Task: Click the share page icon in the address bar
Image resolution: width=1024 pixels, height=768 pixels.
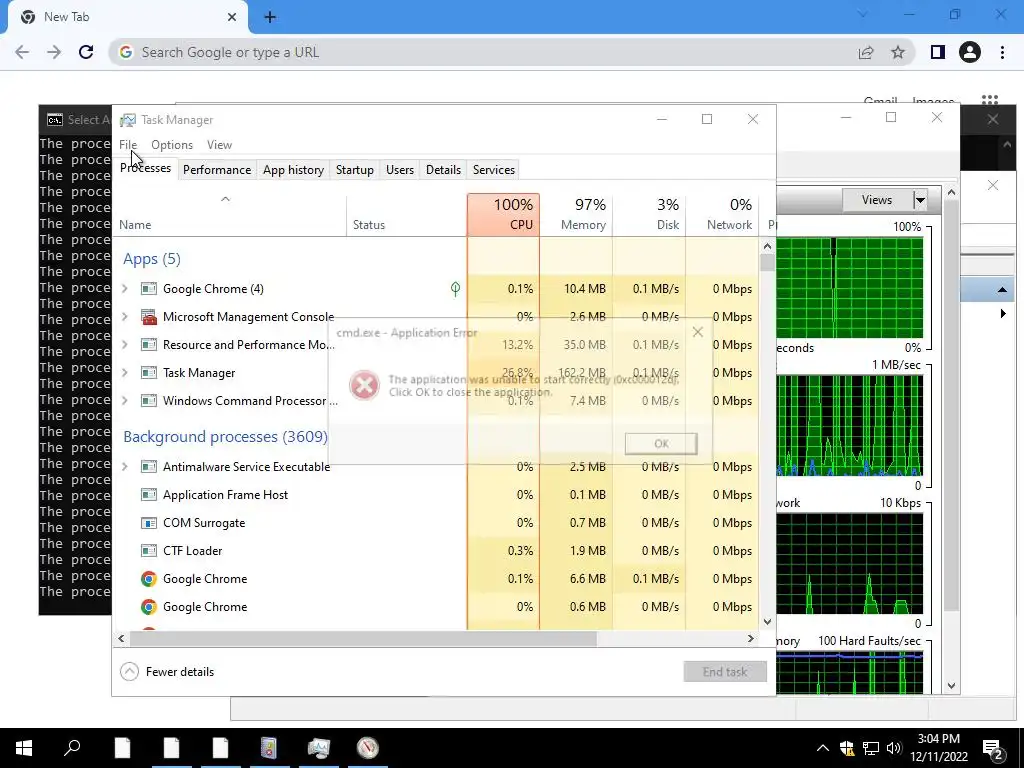Action: [x=866, y=52]
